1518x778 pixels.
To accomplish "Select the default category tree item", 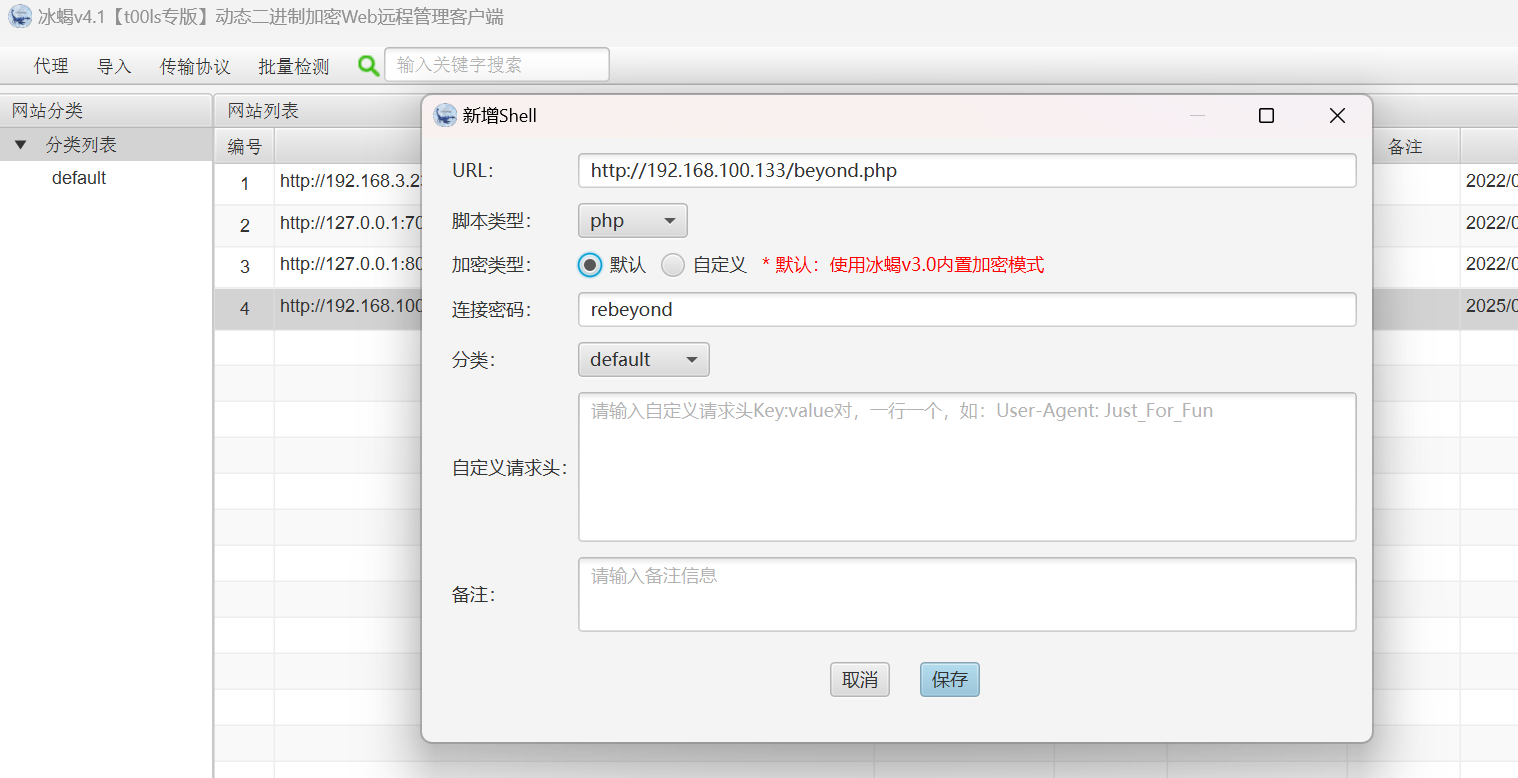I will click(79, 179).
